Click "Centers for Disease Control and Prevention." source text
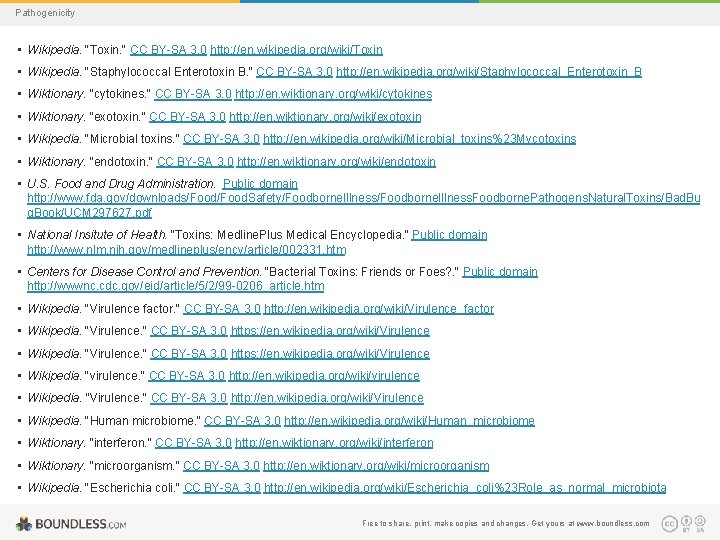 (x=144, y=271)
